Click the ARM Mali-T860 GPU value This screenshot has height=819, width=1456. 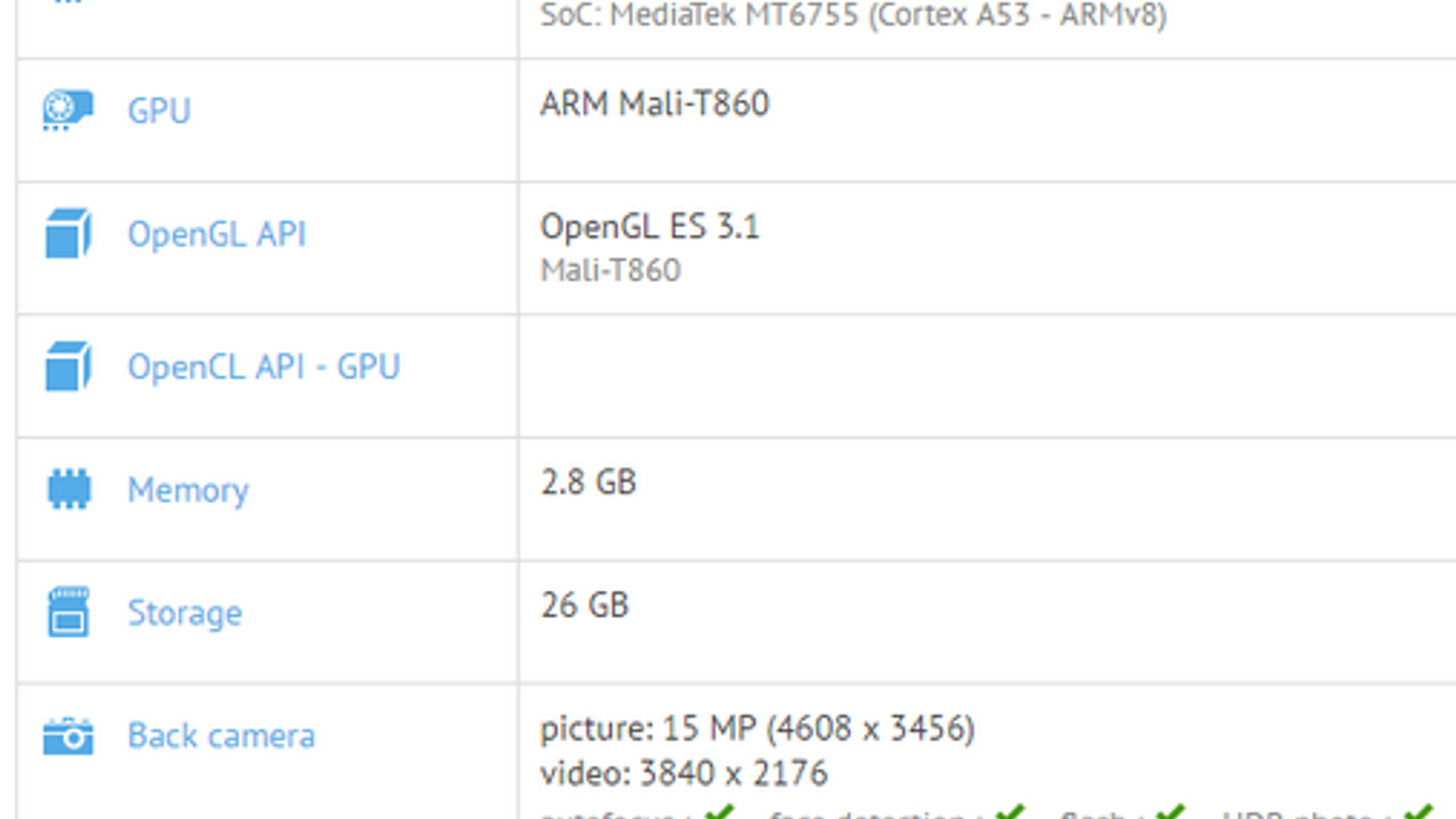pyautogui.click(x=654, y=104)
